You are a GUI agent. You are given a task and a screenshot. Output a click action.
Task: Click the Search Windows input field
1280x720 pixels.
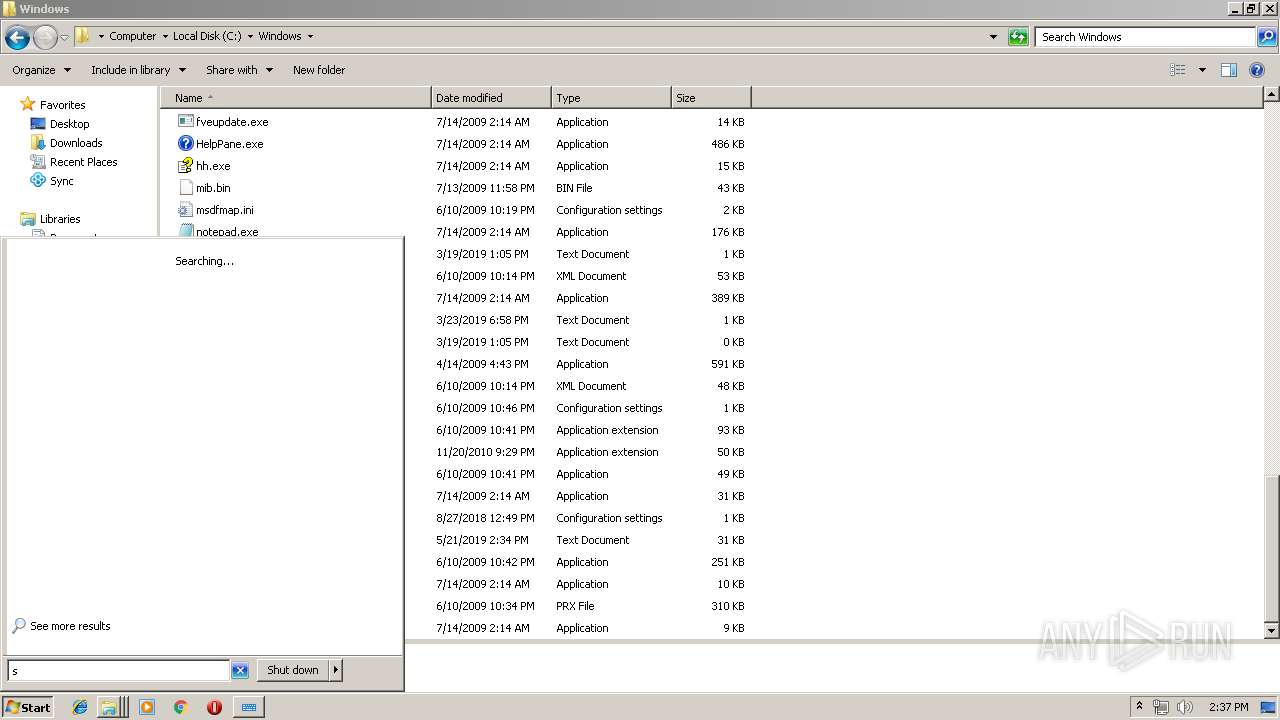click(x=1146, y=37)
